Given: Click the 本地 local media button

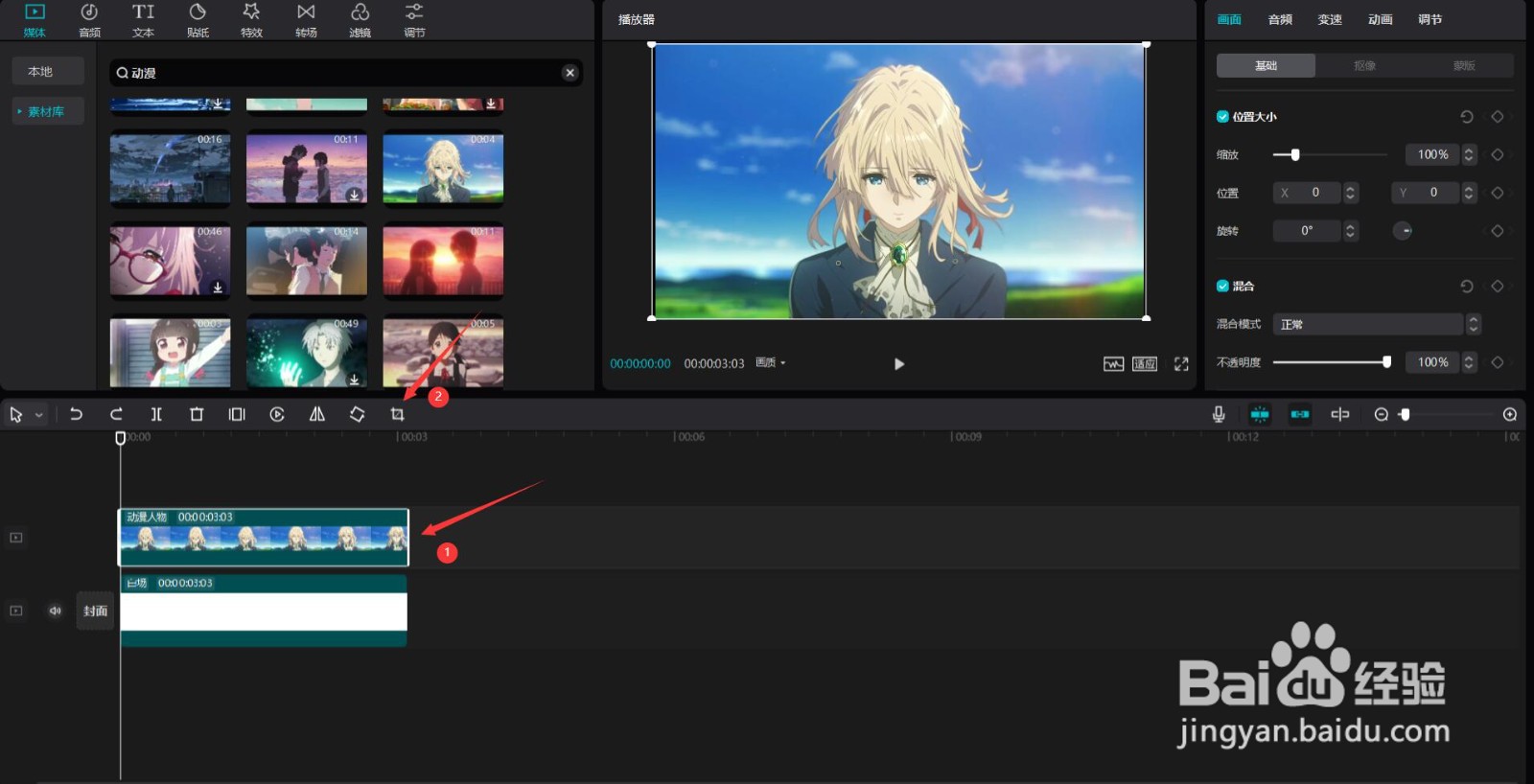Looking at the screenshot, I should coord(48,72).
